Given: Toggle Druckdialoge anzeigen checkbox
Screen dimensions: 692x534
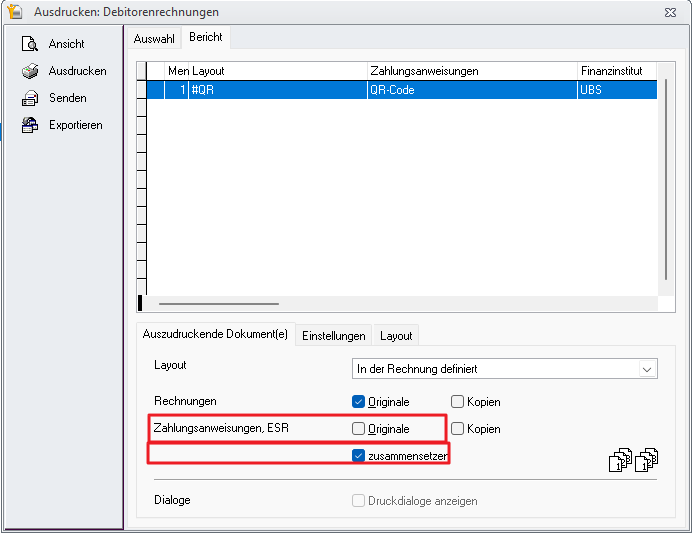Looking at the screenshot, I should [x=358, y=500].
